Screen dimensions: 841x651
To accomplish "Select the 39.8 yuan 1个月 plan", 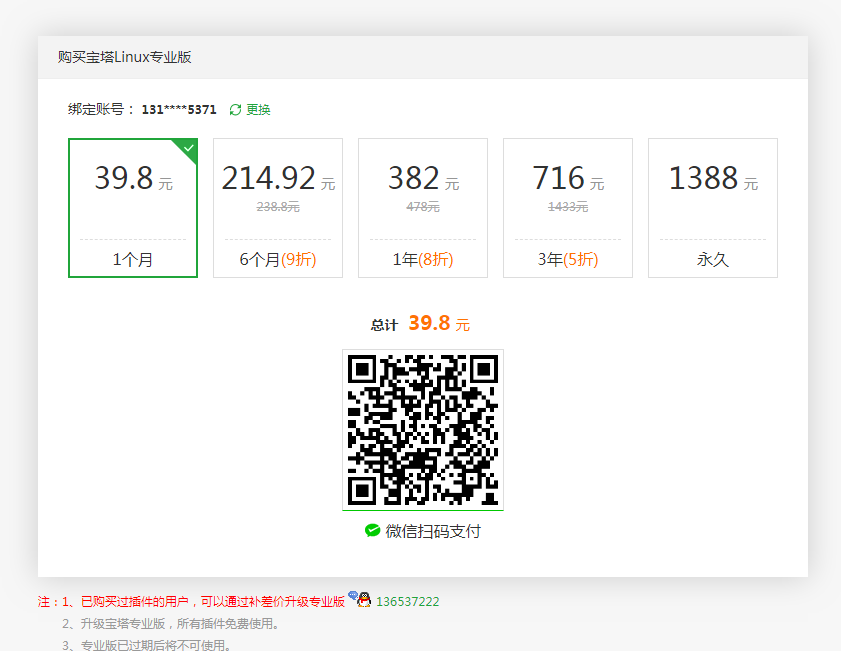I will click(133, 208).
